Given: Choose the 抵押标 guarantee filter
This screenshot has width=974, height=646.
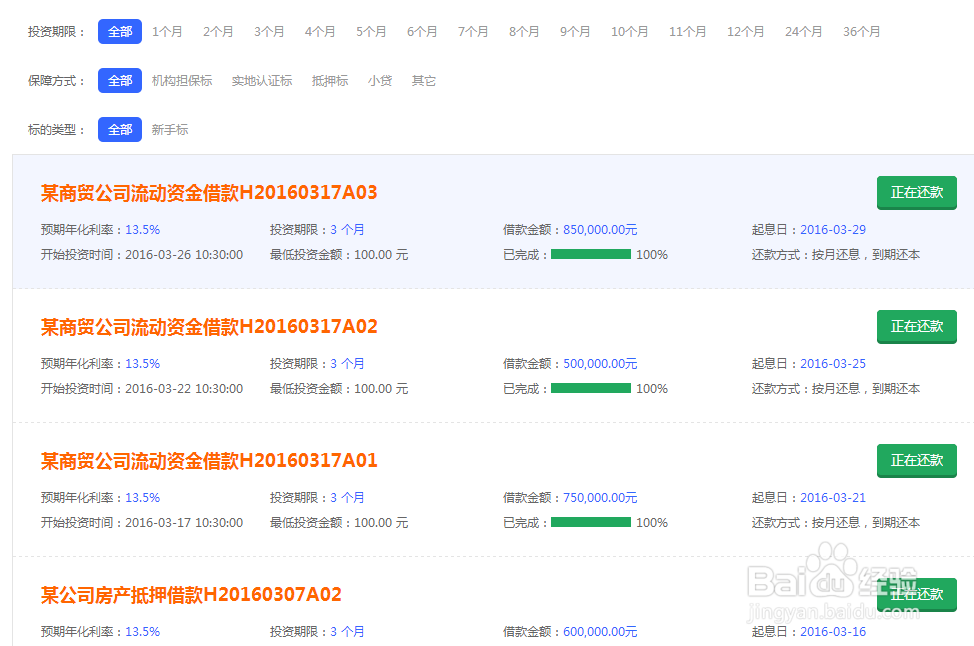Looking at the screenshot, I should click(x=330, y=81).
